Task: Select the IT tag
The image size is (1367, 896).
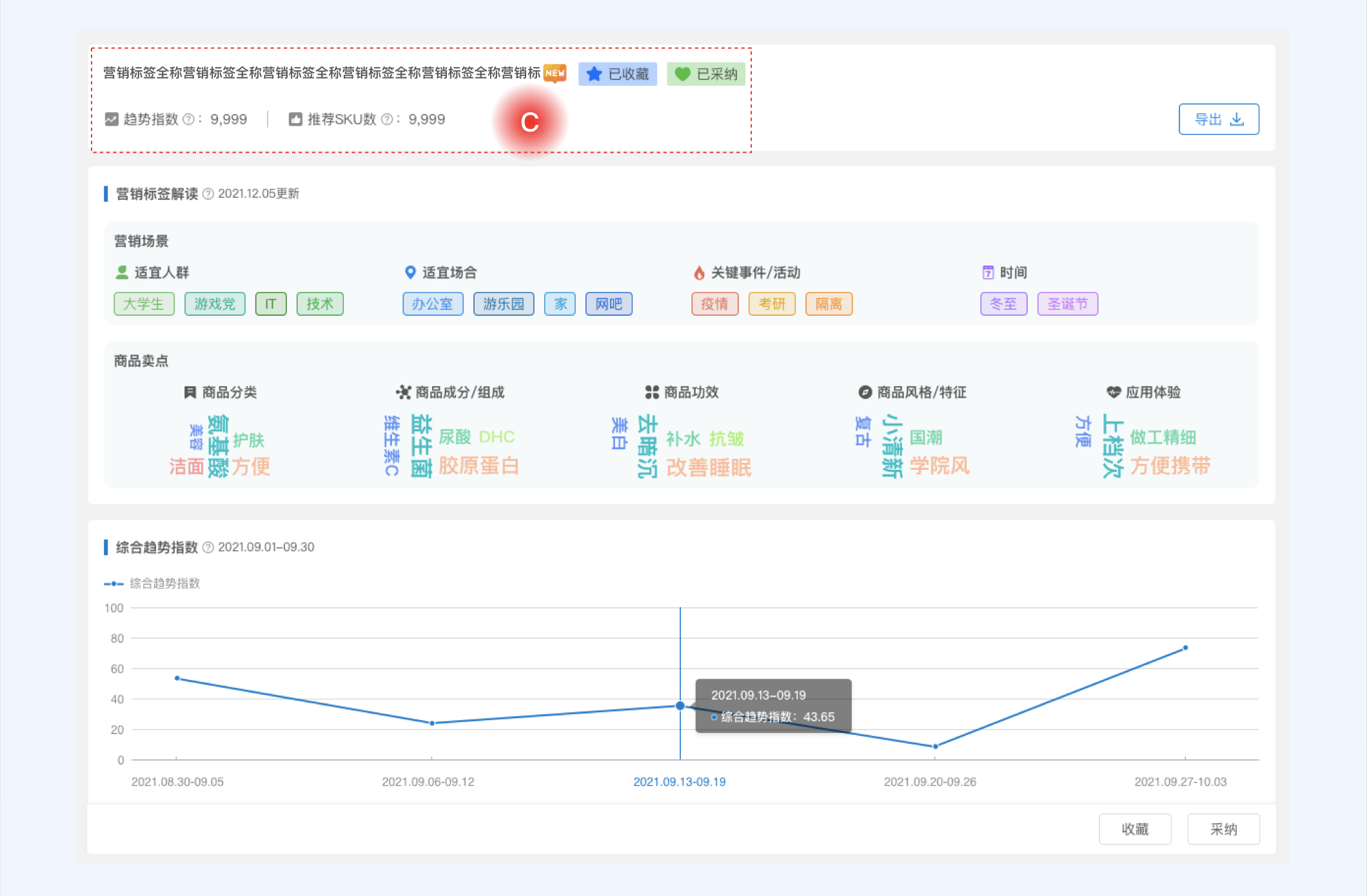Action: pos(271,304)
